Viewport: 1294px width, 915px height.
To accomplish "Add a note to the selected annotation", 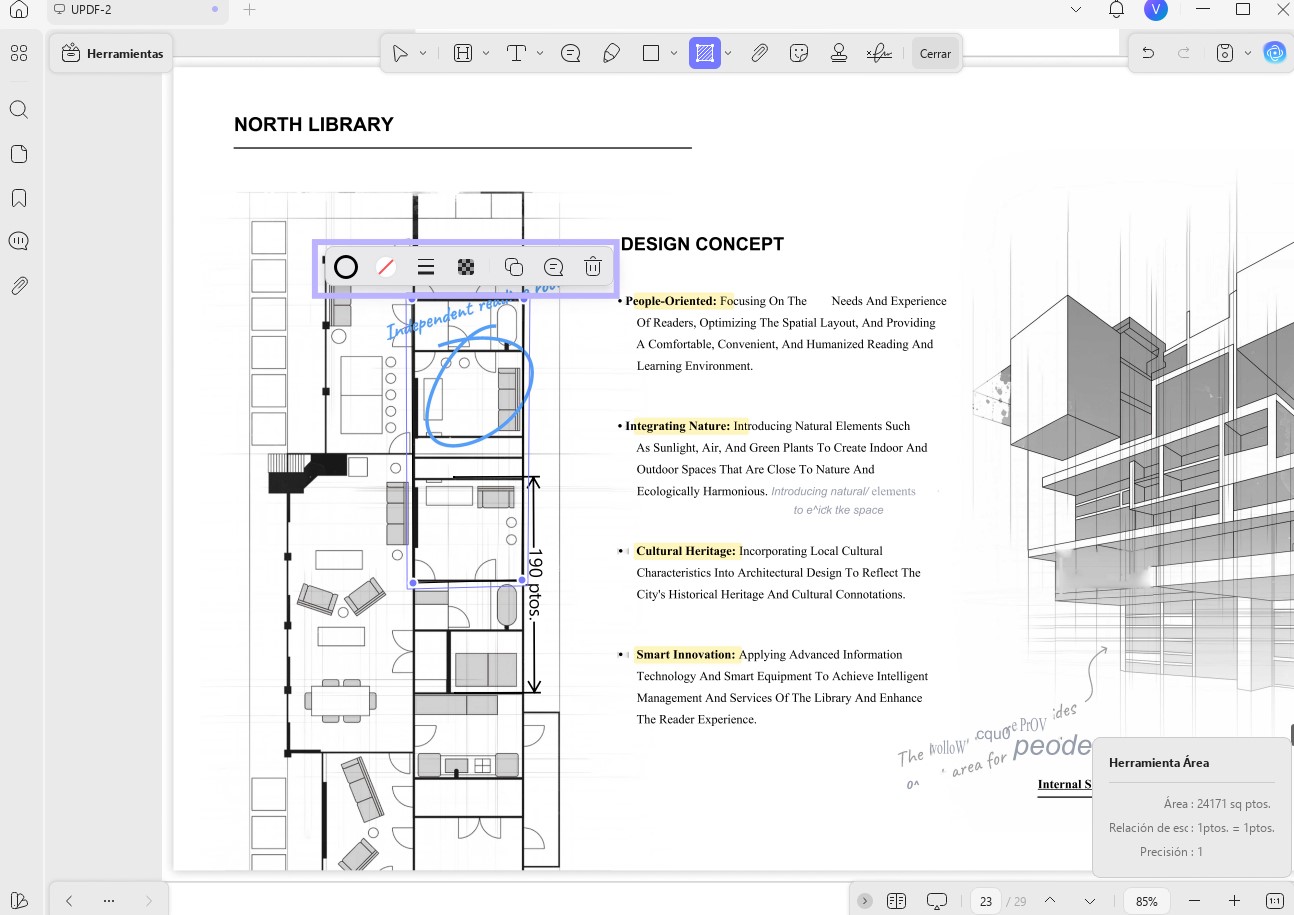I will (553, 267).
